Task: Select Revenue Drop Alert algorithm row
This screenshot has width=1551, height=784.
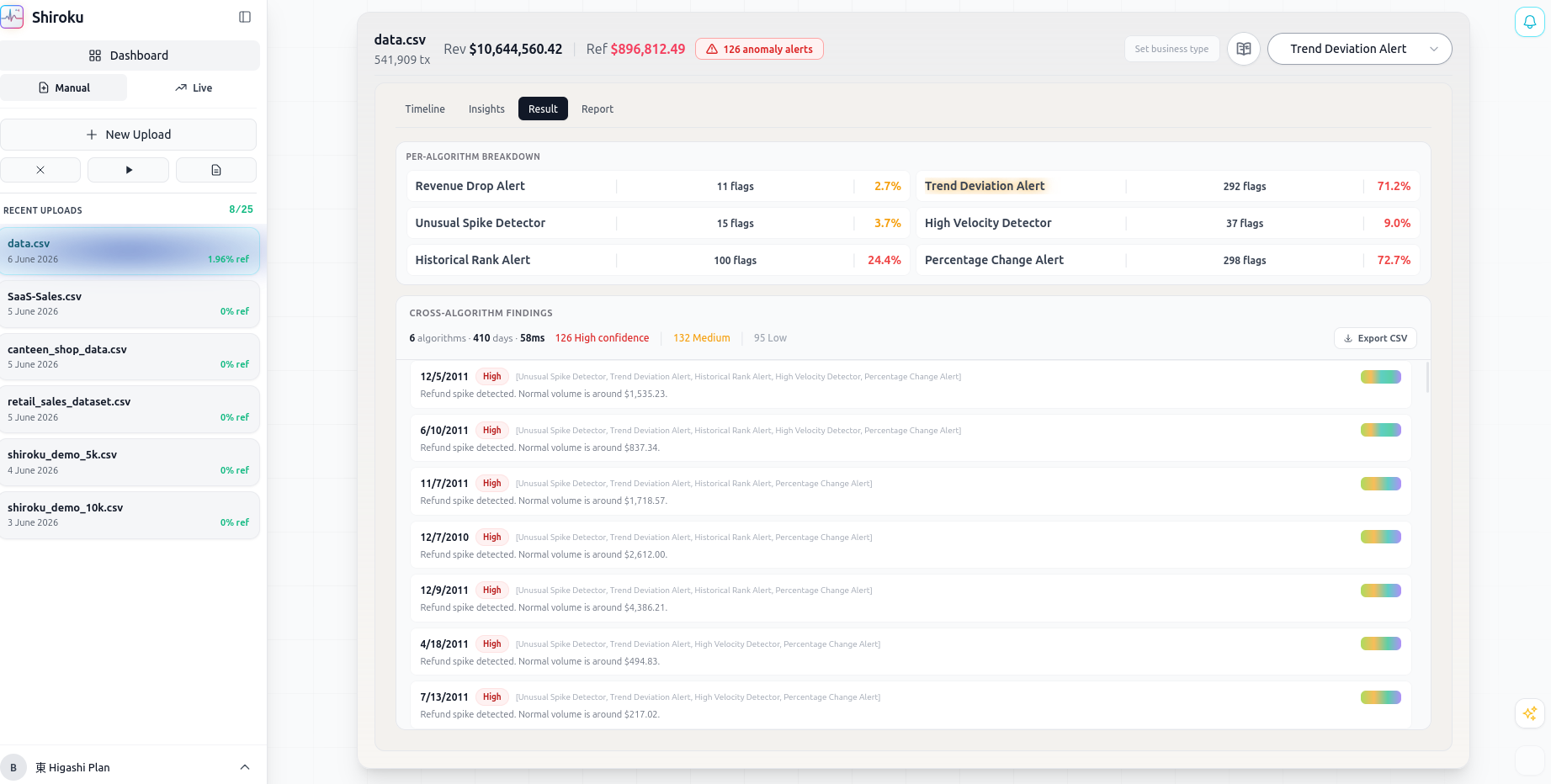Action: [658, 186]
